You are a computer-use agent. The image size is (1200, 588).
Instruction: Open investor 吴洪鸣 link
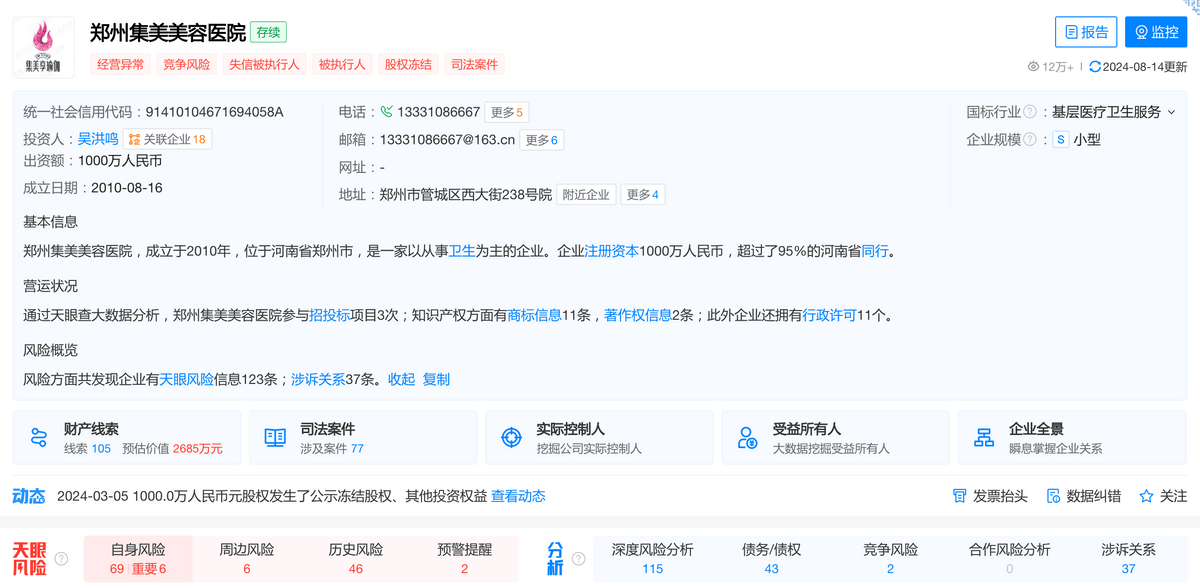point(98,139)
